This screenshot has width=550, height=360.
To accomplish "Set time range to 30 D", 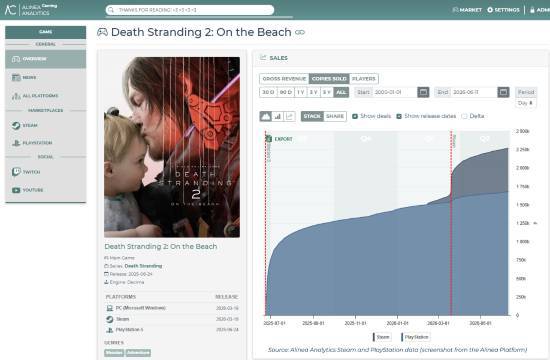I will click(x=268, y=92).
